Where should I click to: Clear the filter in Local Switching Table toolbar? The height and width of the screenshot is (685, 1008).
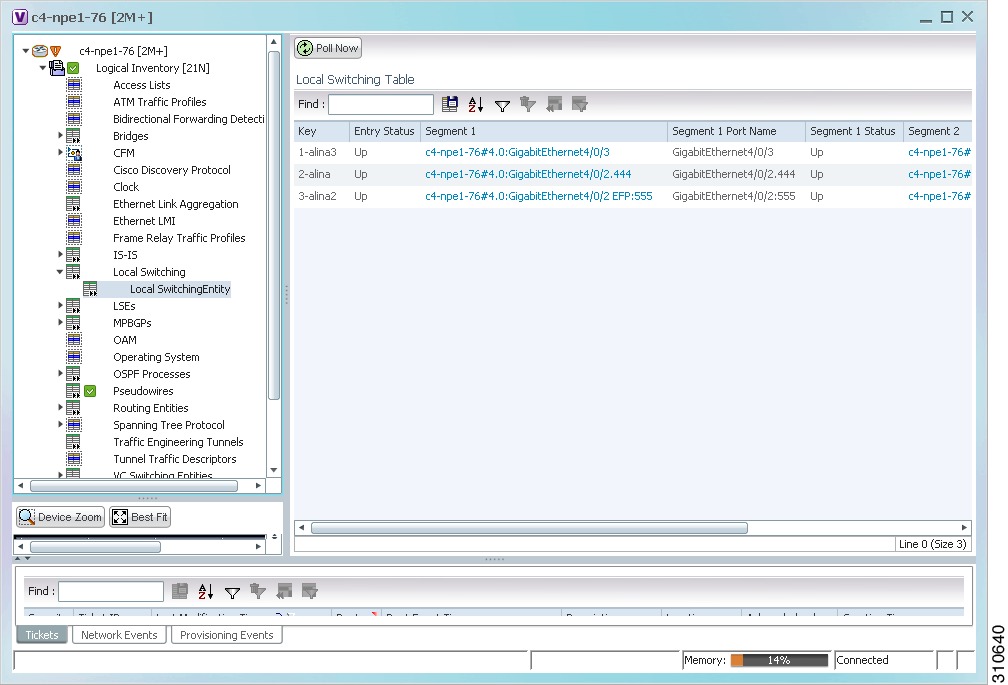pyautogui.click(x=528, y=104)
